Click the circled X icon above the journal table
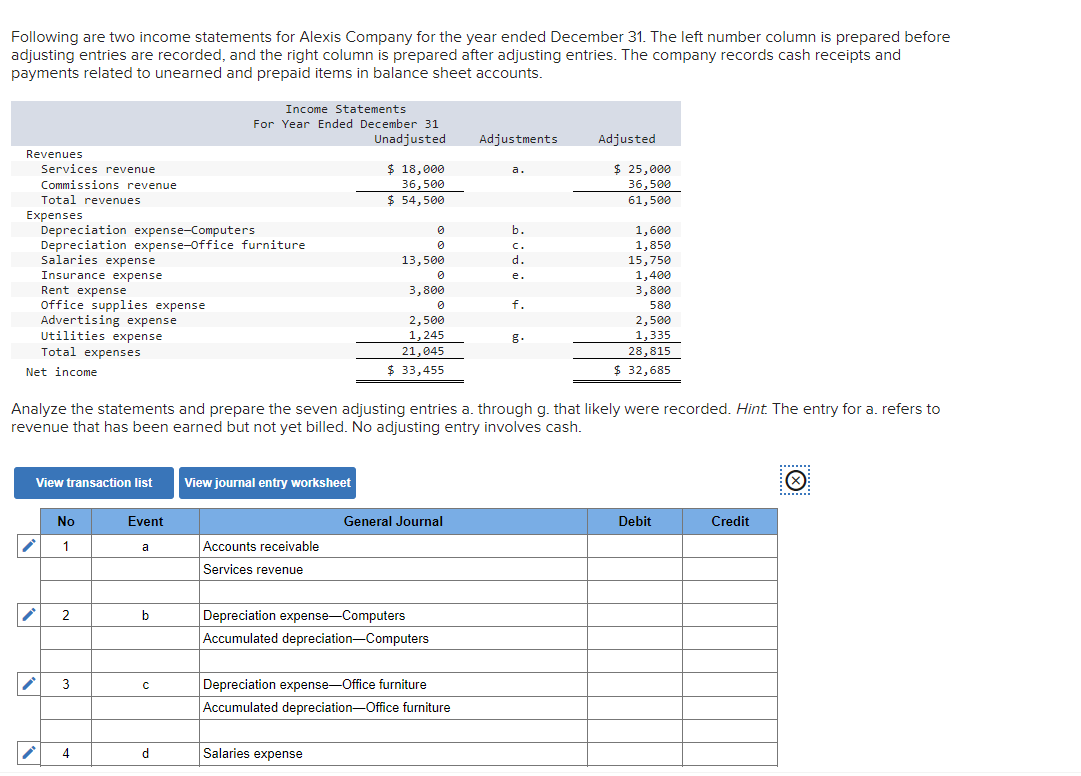 pos(795,480)
